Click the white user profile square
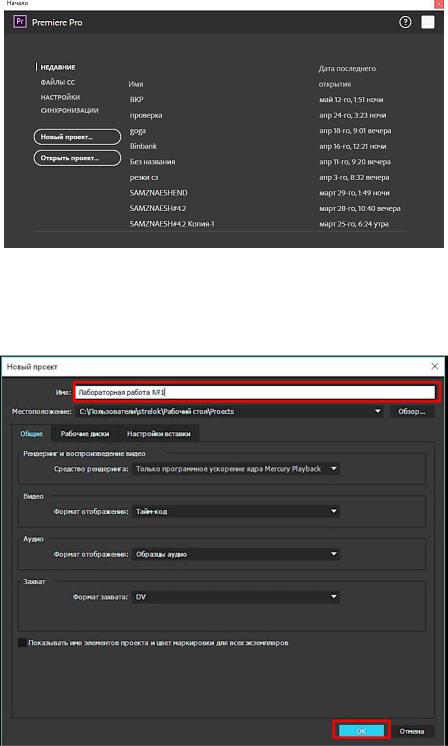 [428, 22]
